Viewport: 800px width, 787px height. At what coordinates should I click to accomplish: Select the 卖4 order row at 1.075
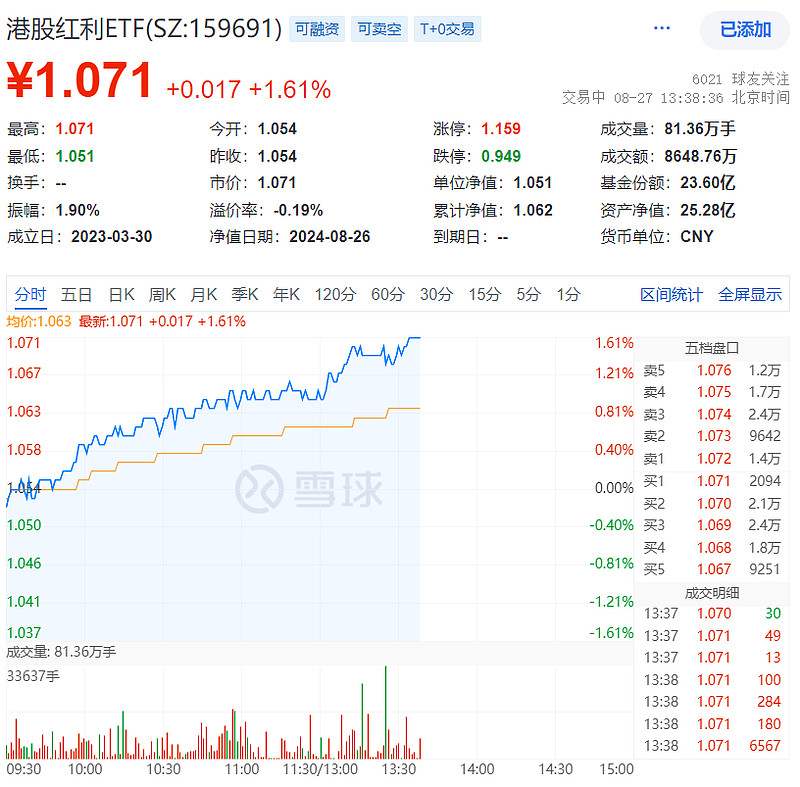[712, 392]
